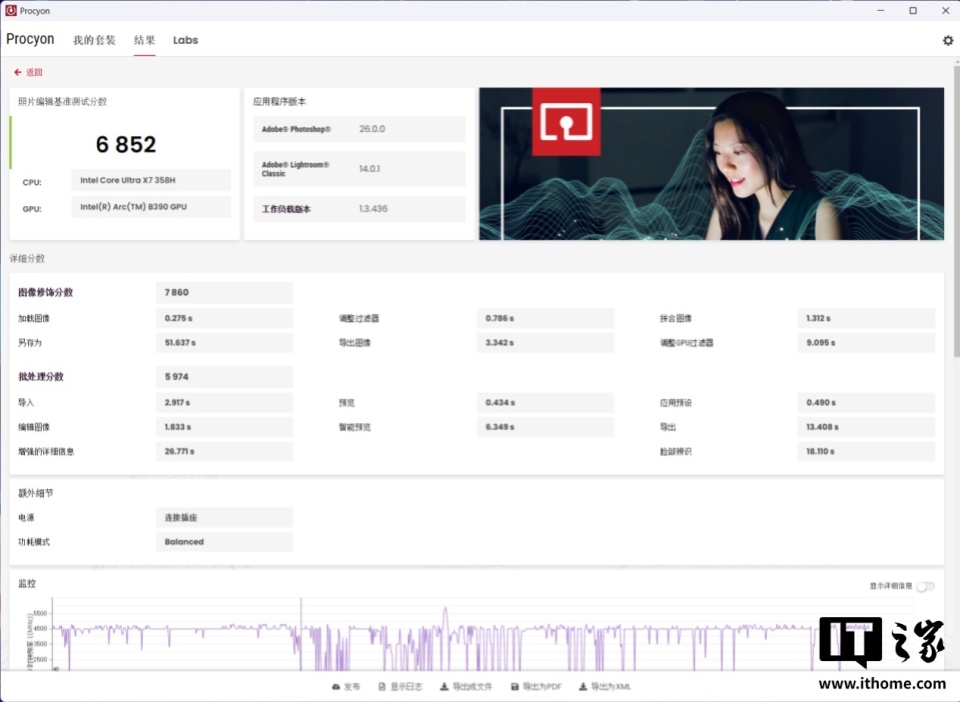Click the 导出为XML download icon

tap(583, 687)
